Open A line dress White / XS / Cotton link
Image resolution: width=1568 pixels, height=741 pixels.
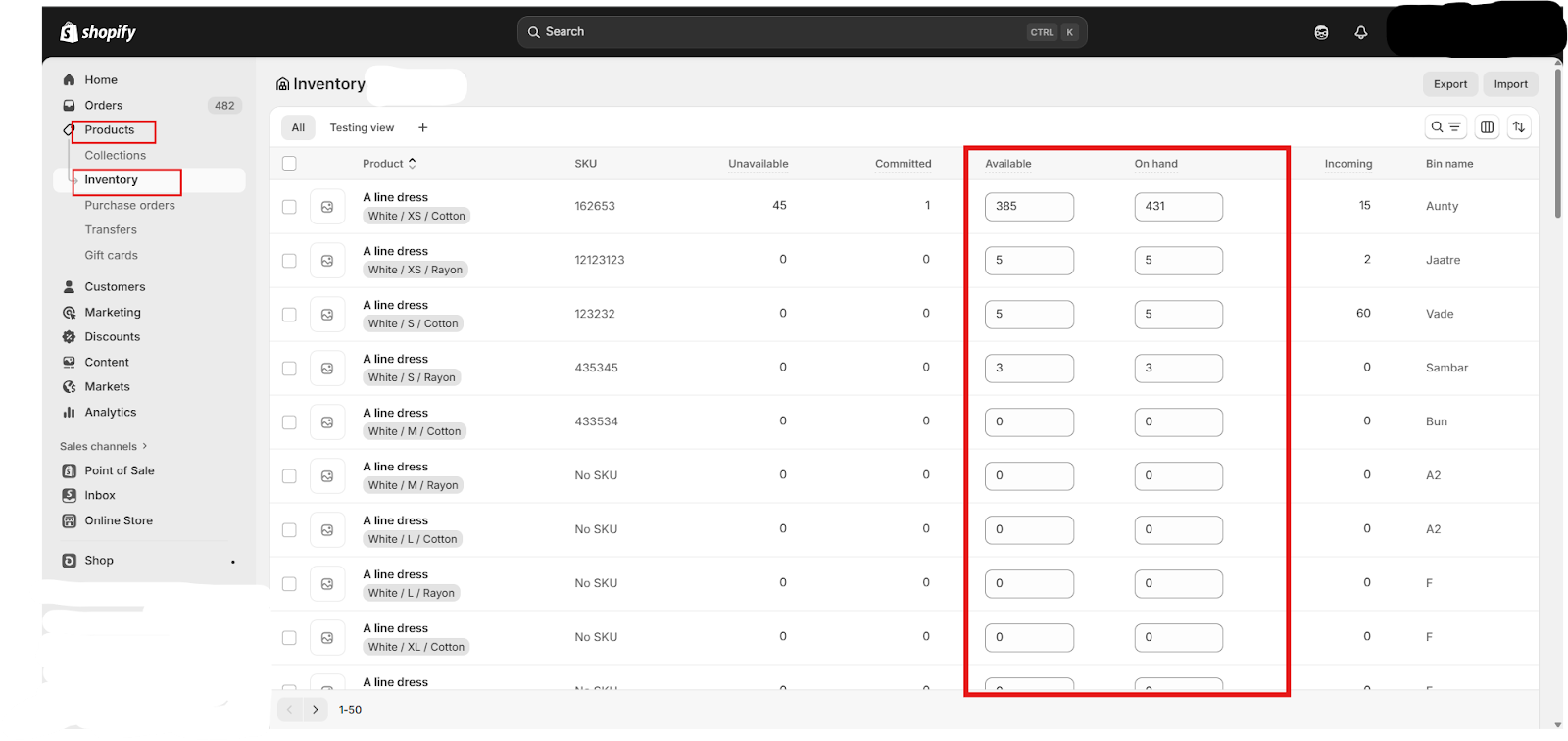(x=396, y=198)
